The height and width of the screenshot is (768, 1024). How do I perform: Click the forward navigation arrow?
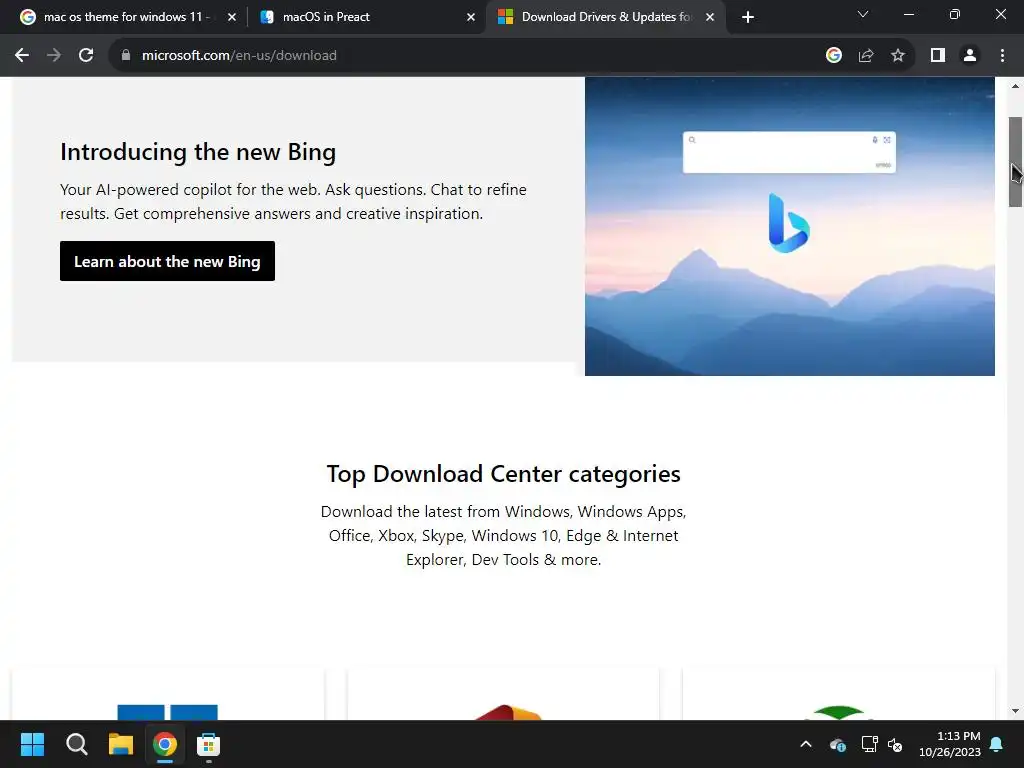pos(54,56)
